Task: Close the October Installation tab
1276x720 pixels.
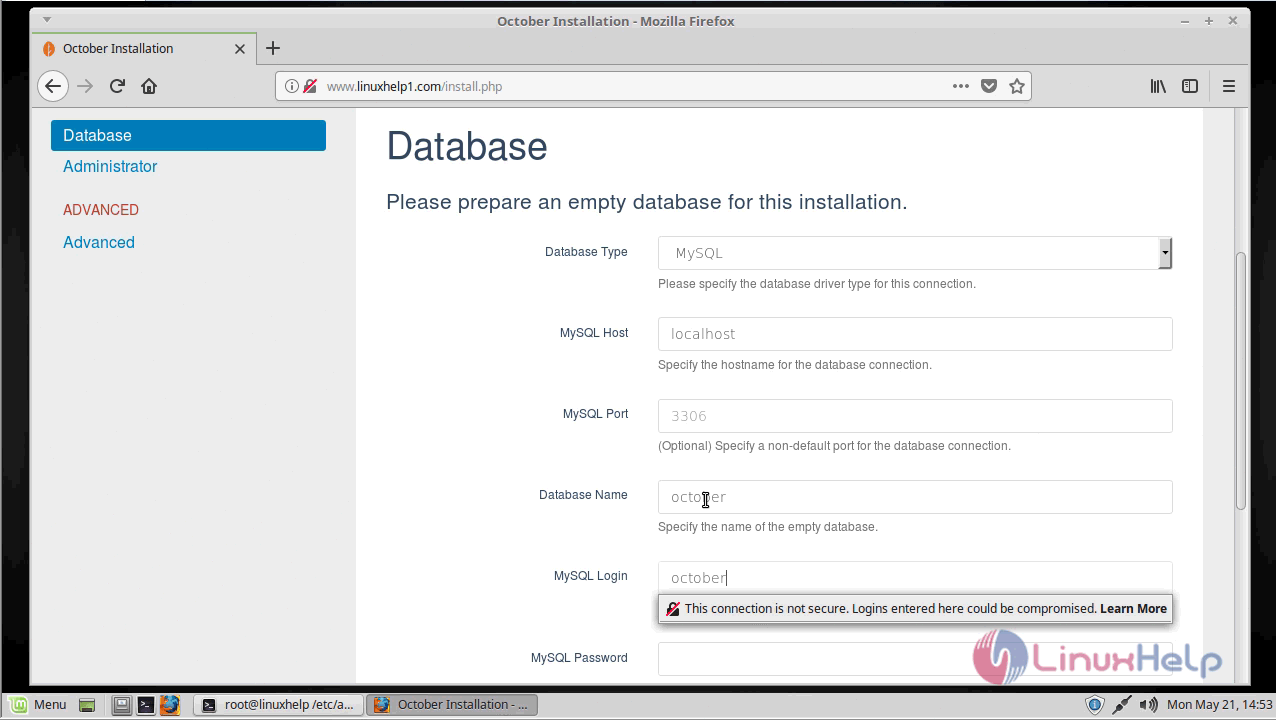Action: (x=240, y=48)
